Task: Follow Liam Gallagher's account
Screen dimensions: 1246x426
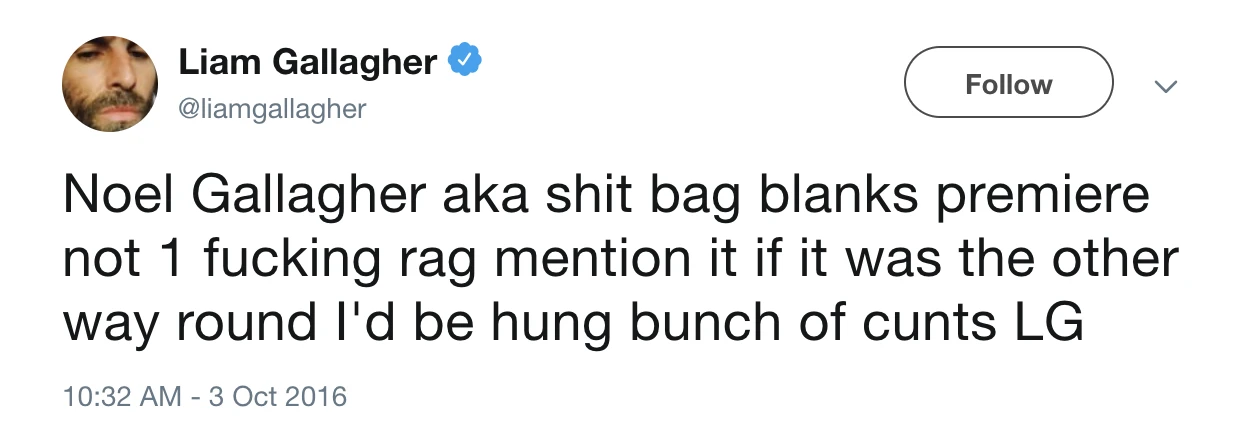Action: tap(1008, 84)
